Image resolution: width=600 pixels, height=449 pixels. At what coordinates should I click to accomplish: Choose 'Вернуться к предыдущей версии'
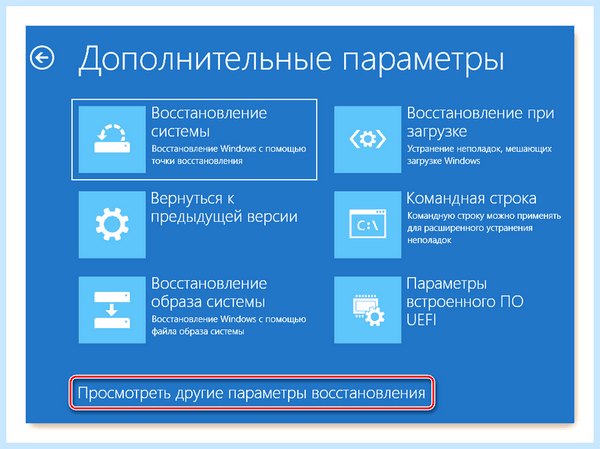(224, 207)
